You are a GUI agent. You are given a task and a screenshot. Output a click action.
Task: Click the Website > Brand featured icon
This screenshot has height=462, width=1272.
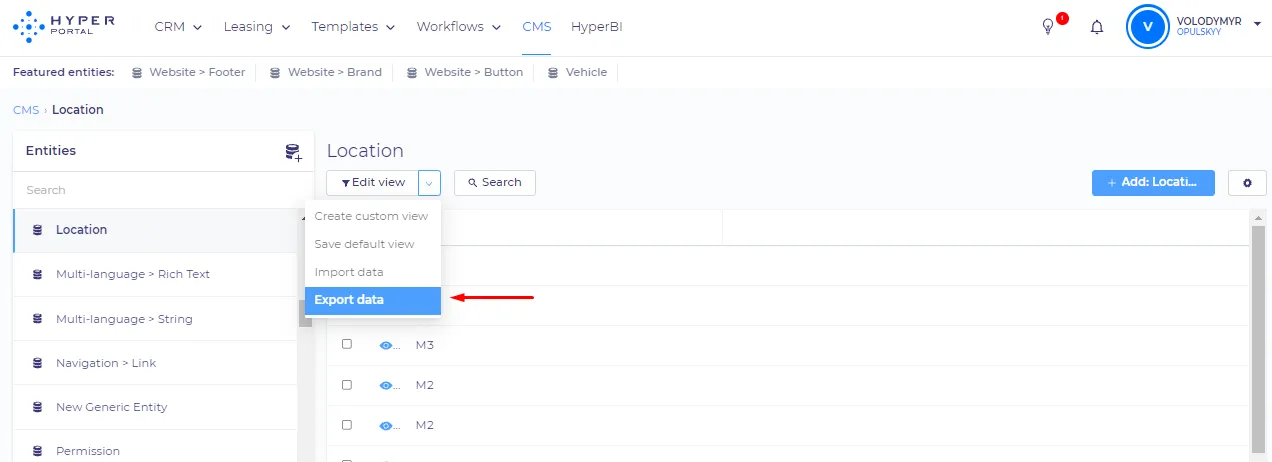point(274,73)
